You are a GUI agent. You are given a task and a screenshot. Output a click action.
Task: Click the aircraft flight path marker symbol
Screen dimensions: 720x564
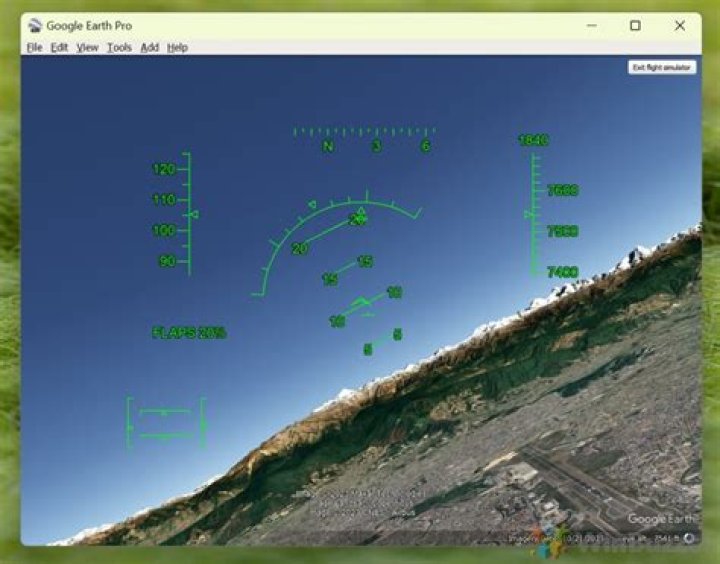coord(361,302)
